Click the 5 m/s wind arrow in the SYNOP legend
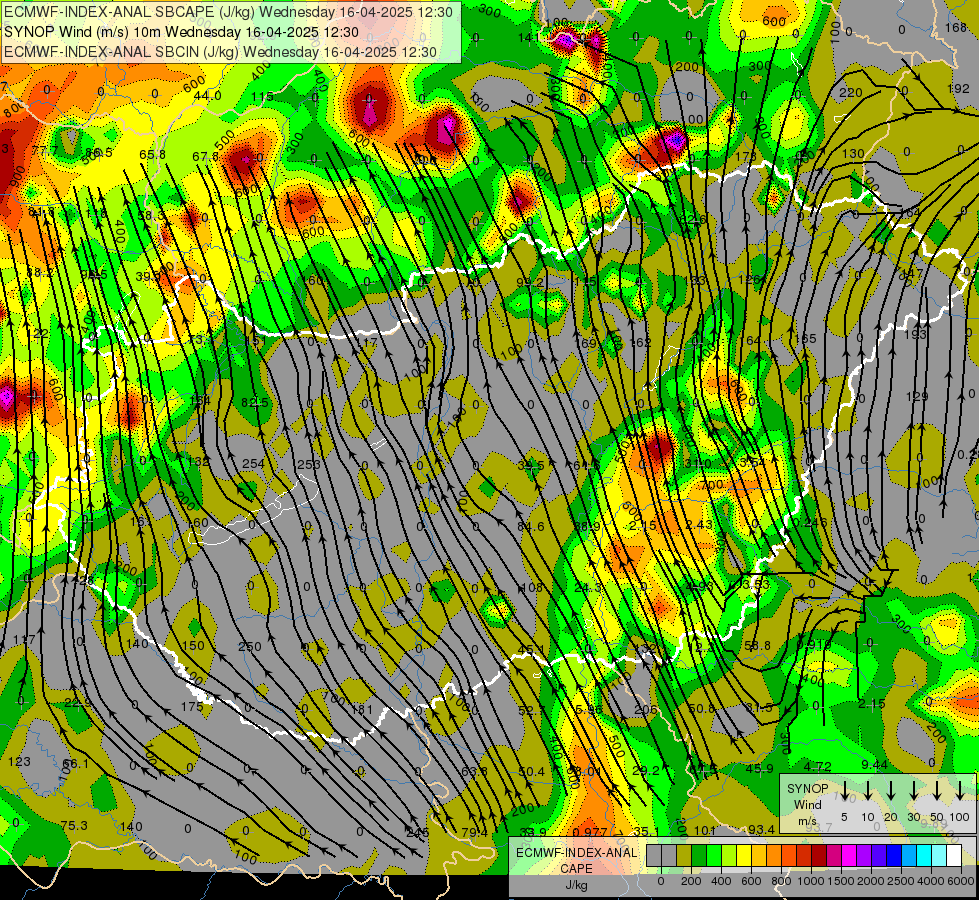 pos(844,791)
